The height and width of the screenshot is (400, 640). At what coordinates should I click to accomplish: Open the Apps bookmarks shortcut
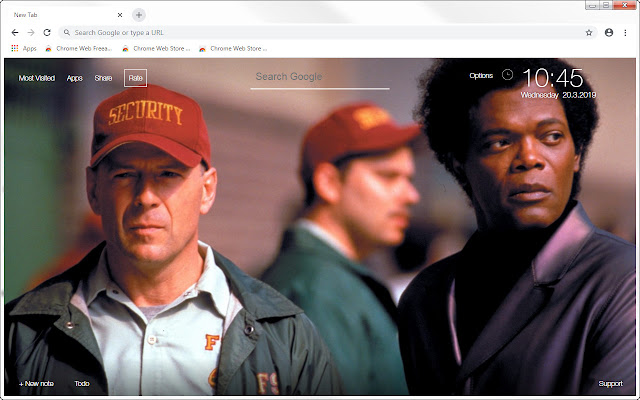pos(24,49)
